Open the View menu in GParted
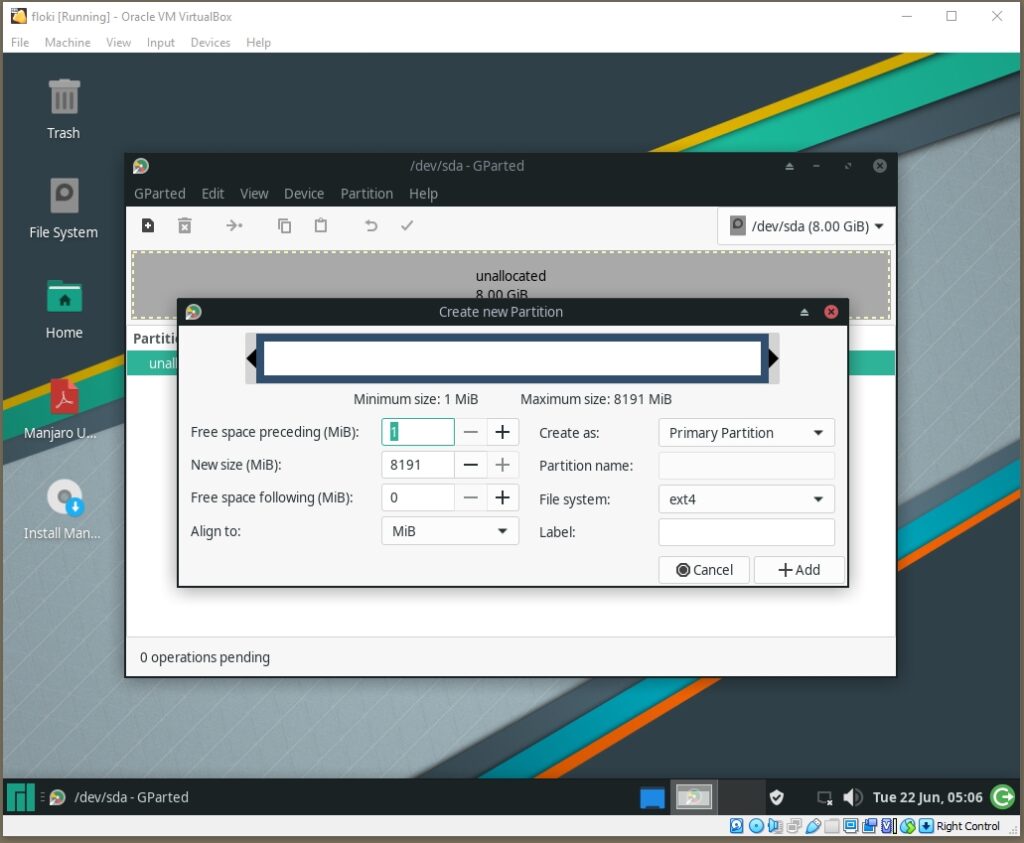Screen dimensions: 1024x843 pos(254,194)
